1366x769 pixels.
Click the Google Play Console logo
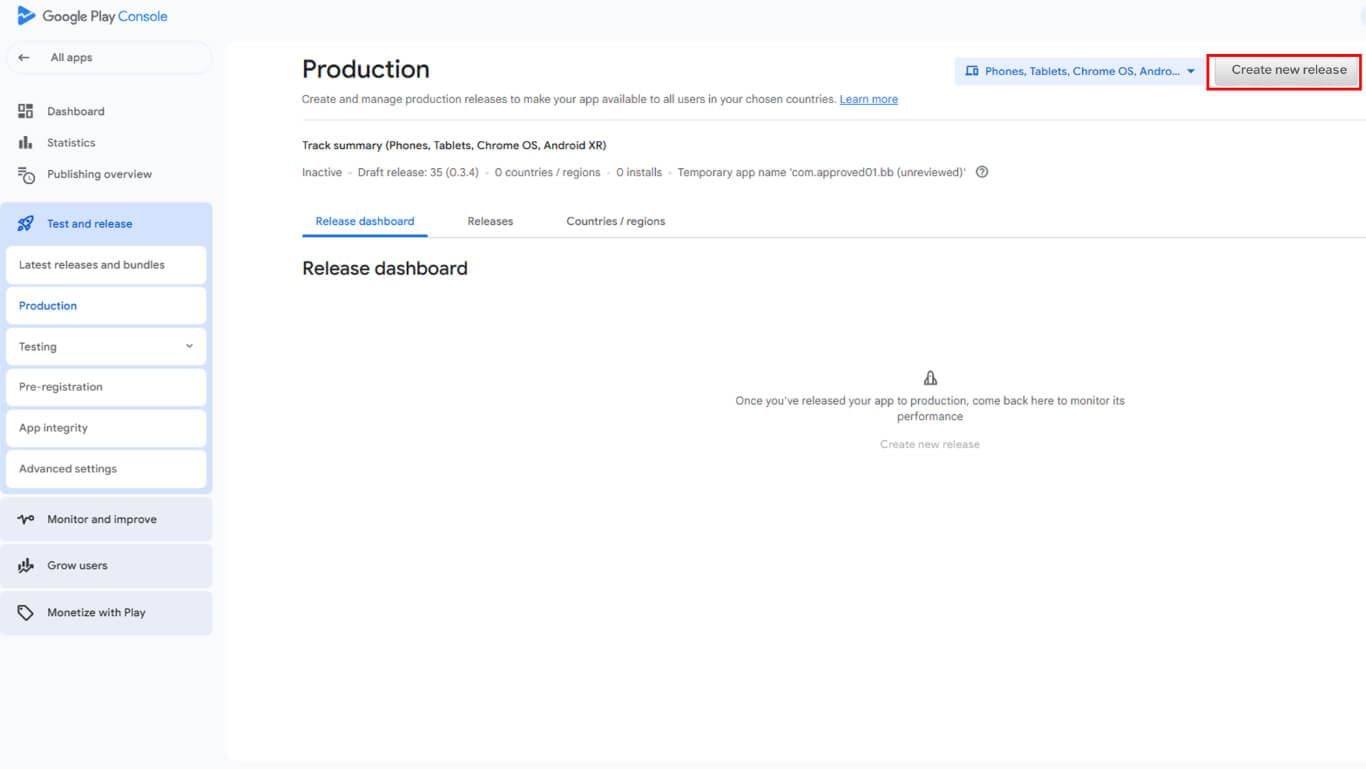click(92, 16)
